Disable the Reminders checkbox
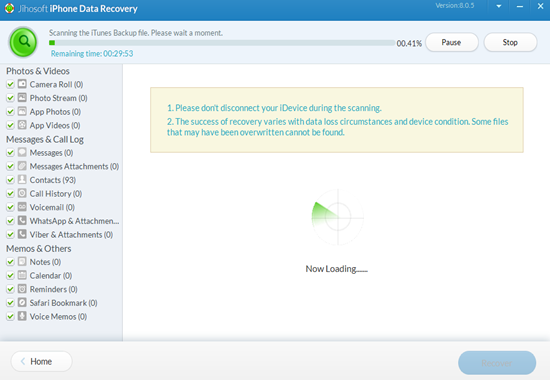Screen dimensions: 550x380 11,289
